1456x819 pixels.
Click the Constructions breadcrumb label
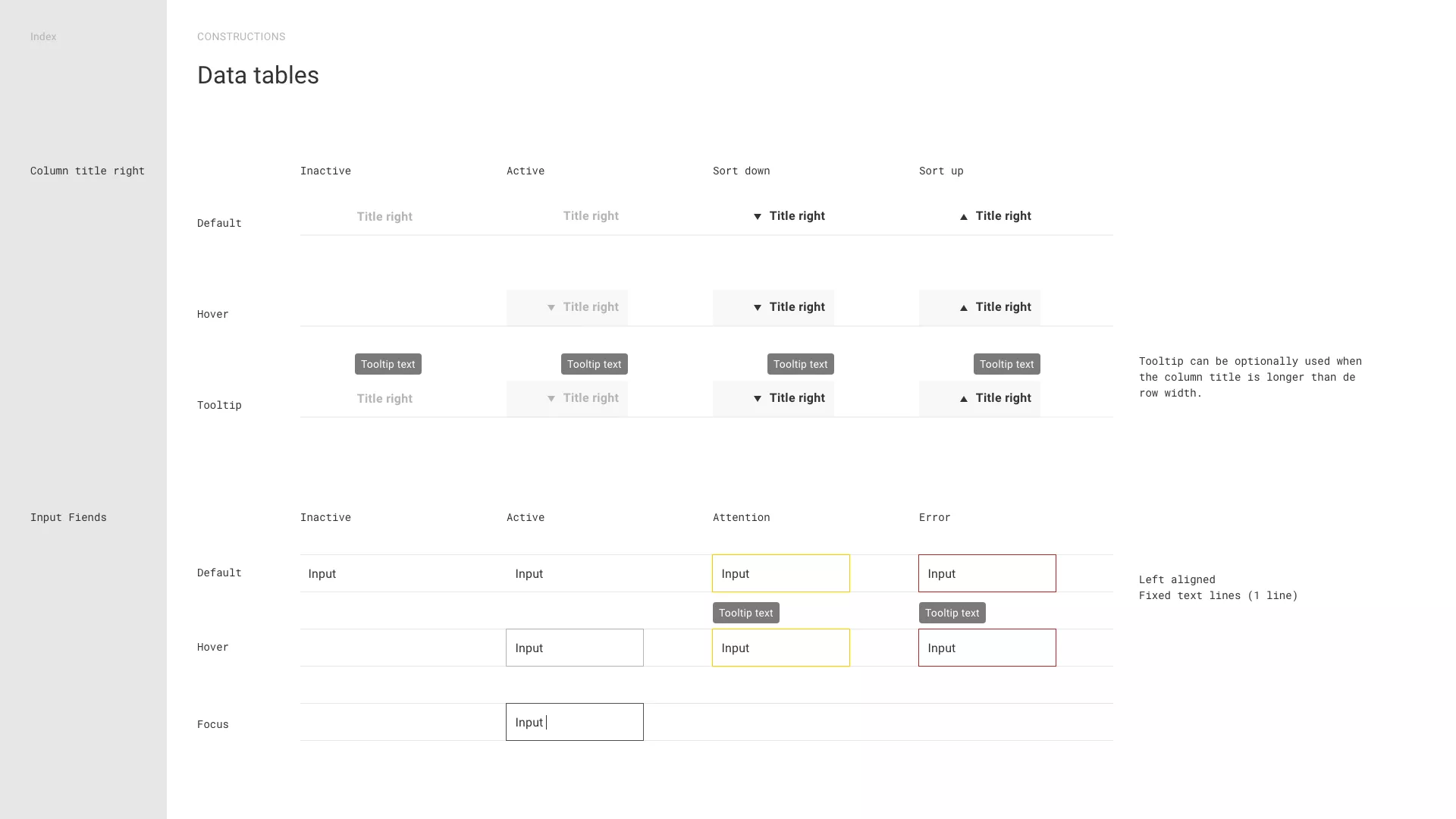(x=241, y=36)
